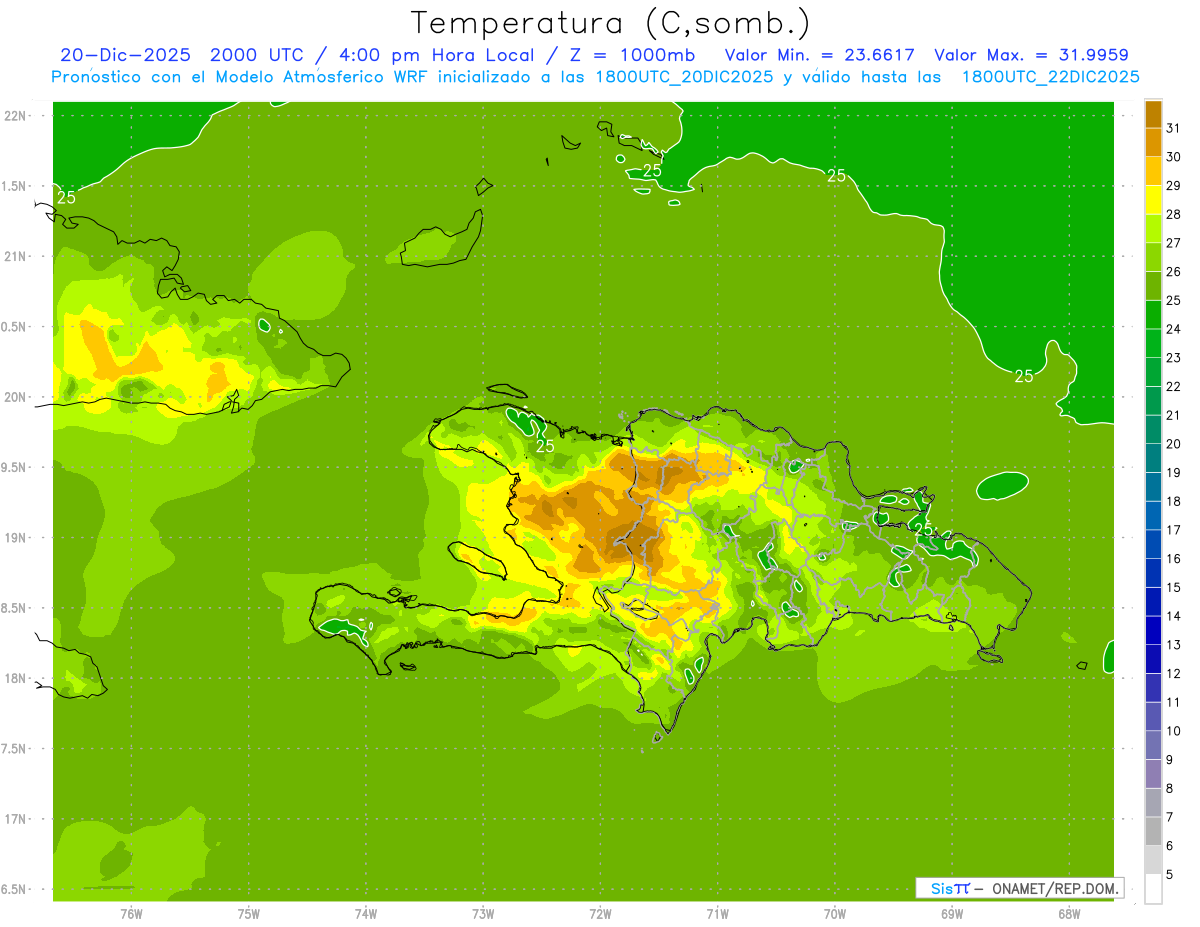Click the 1800UTC_22DIC2025 validity timestamp
The image size is (1200, 927).
1051,77
